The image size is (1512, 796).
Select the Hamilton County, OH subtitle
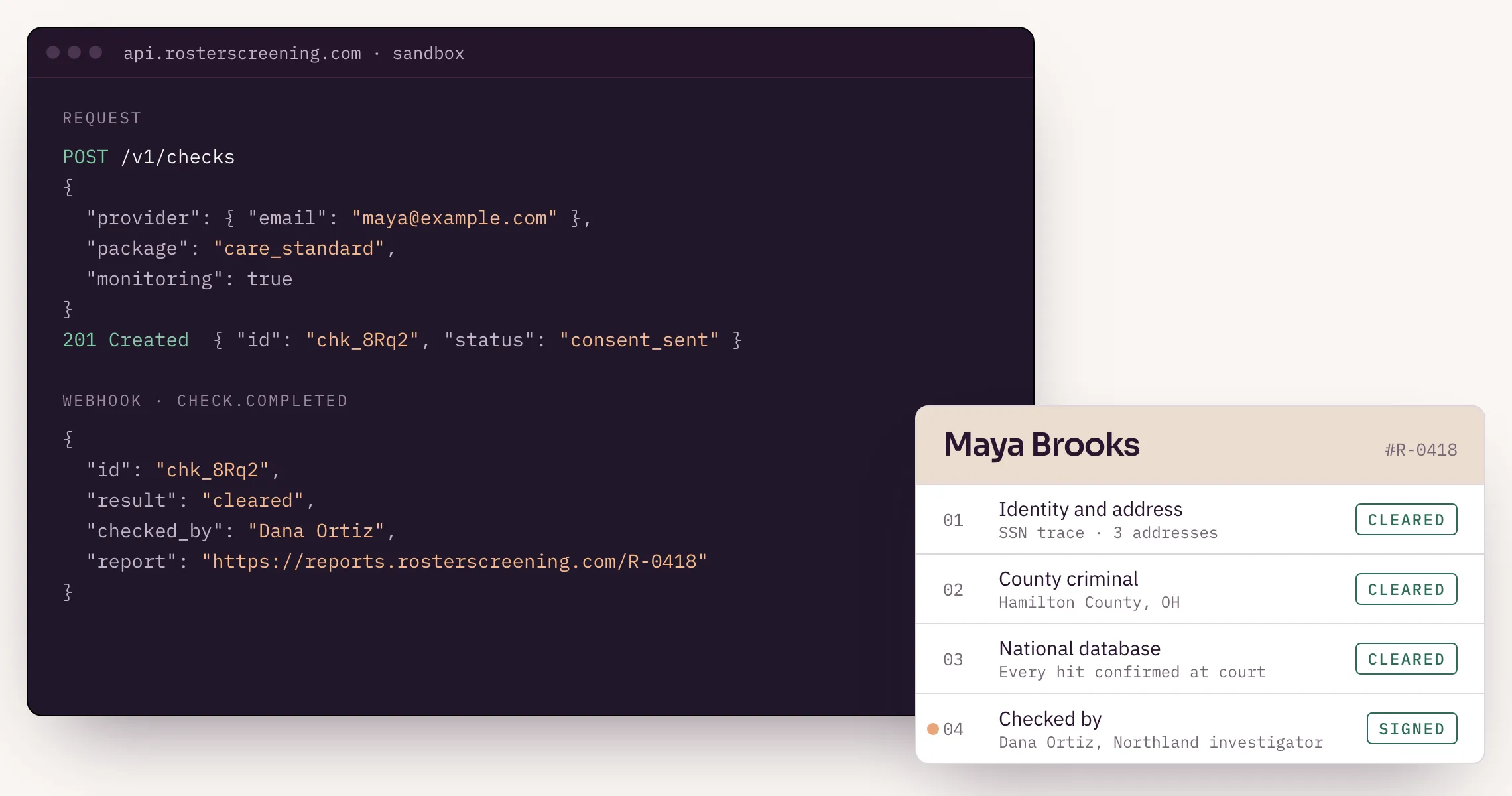coord(1089,602)
